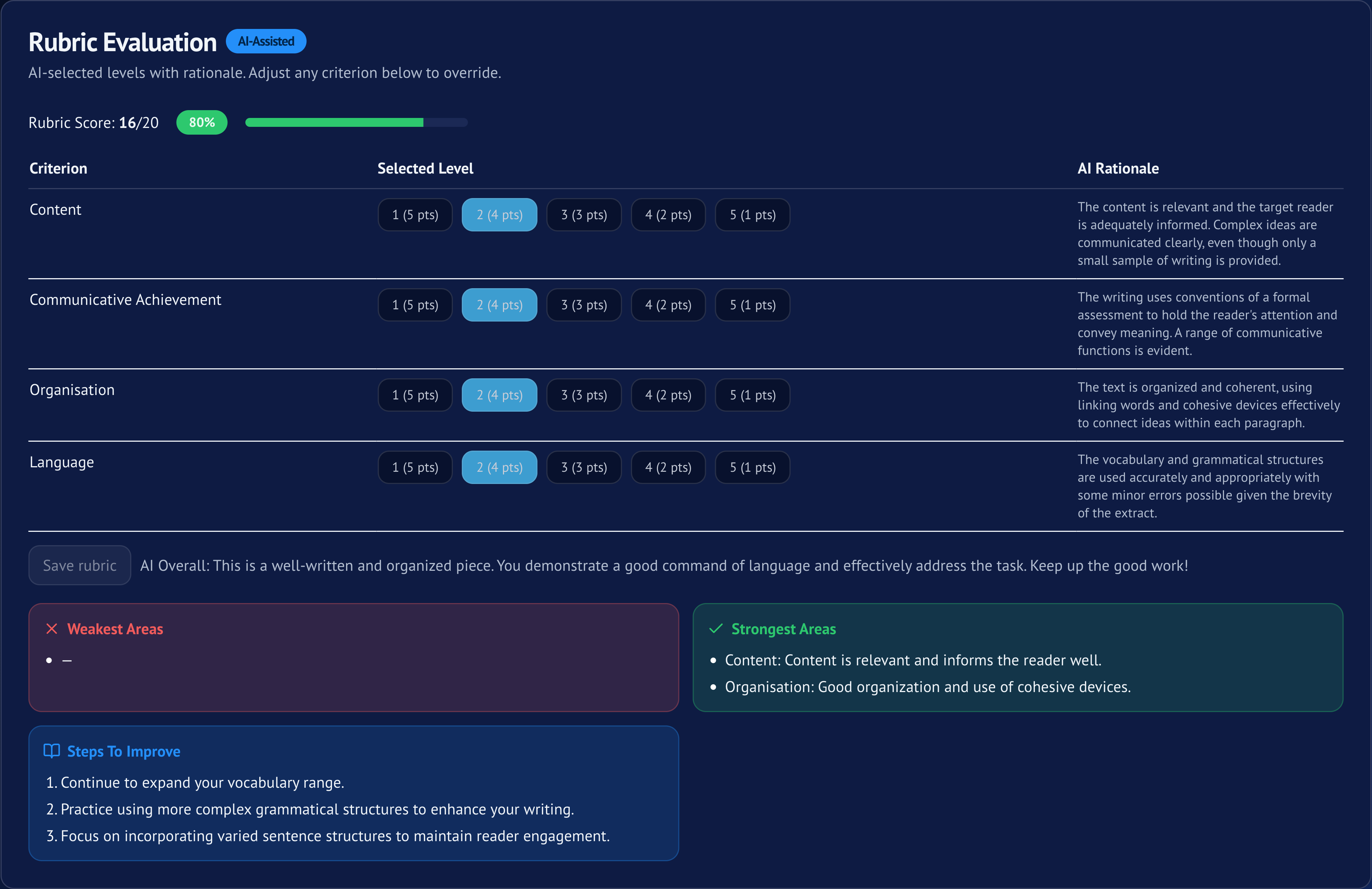The height and width of the screenshot is (889, 1372).
Task: Select level 1 (5 pts) for Language
Action: [x=414, y=467]
